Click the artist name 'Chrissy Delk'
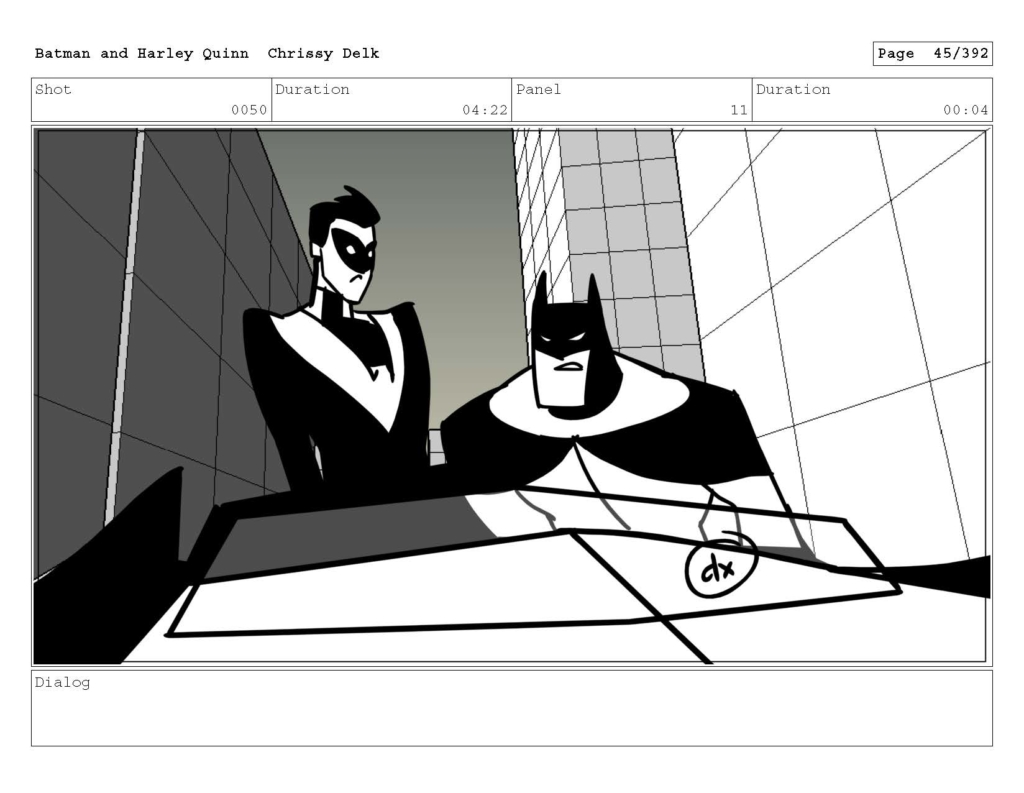Image resolution: width=1024 pixels, height=793 pixels. (x=323, y=54)
